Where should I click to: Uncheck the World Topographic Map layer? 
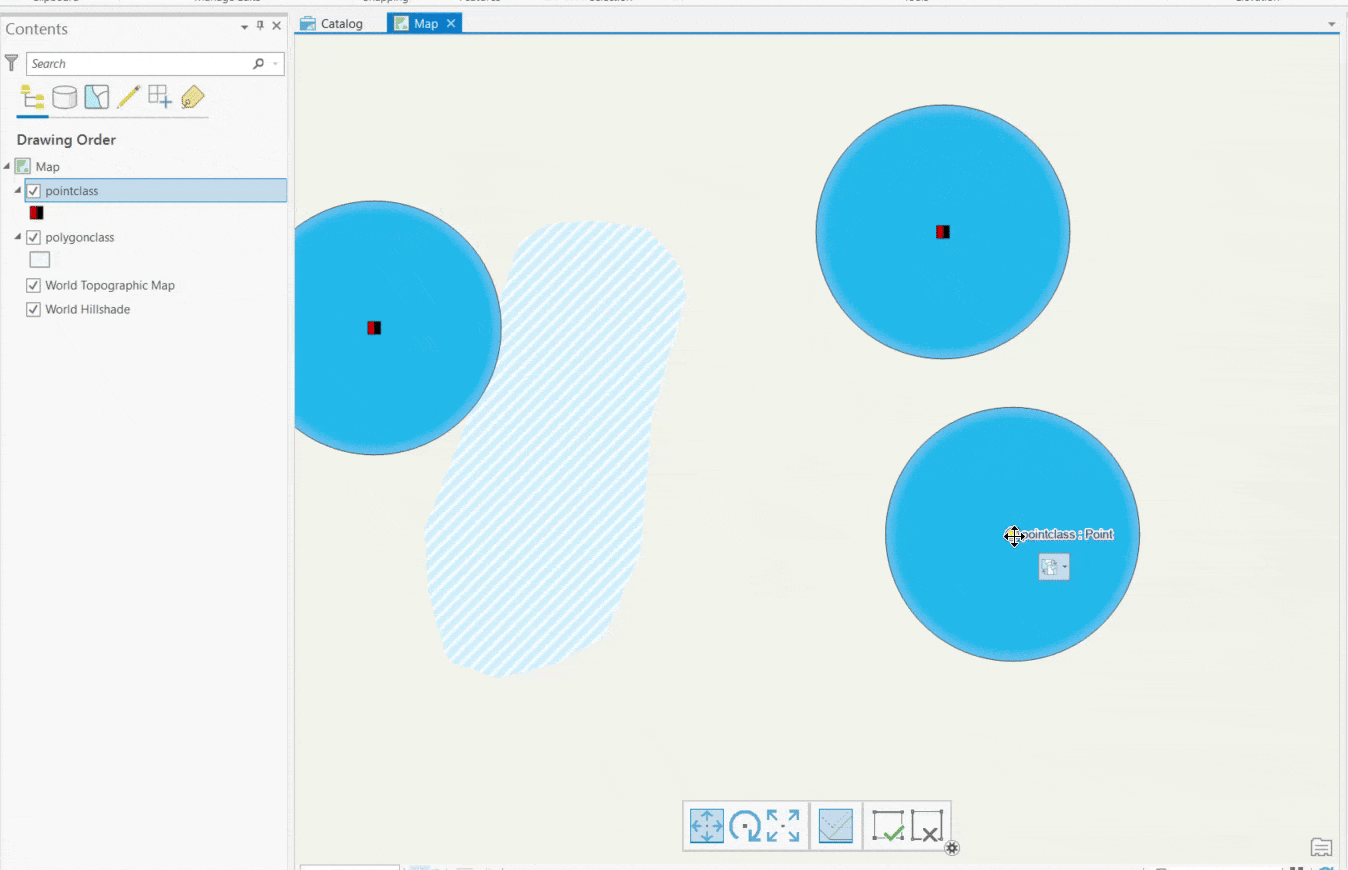(x=33, y=285)
